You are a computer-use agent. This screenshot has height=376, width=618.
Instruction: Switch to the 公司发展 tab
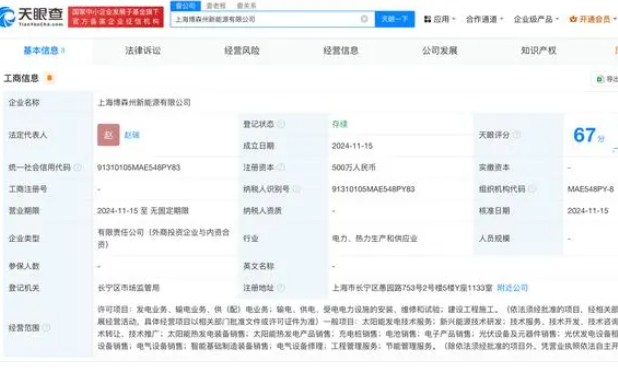pyautogui.click(x=440, y=50)
